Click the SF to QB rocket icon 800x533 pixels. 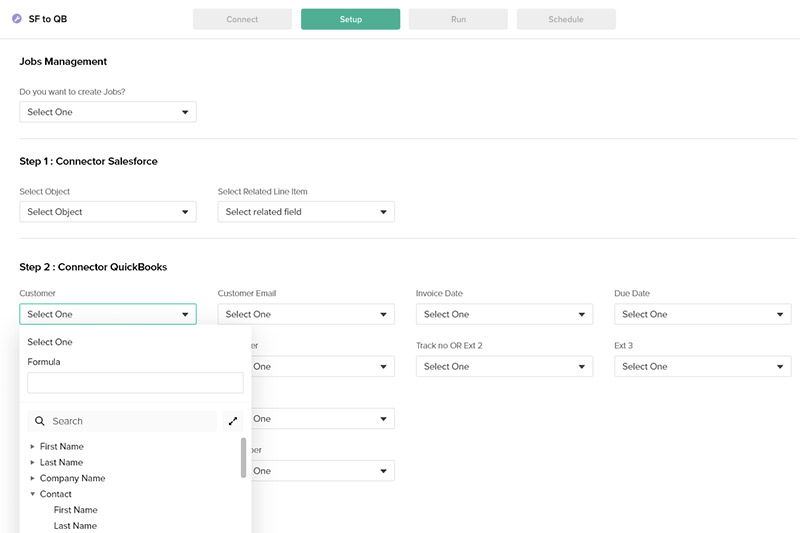tap(15, 19)
